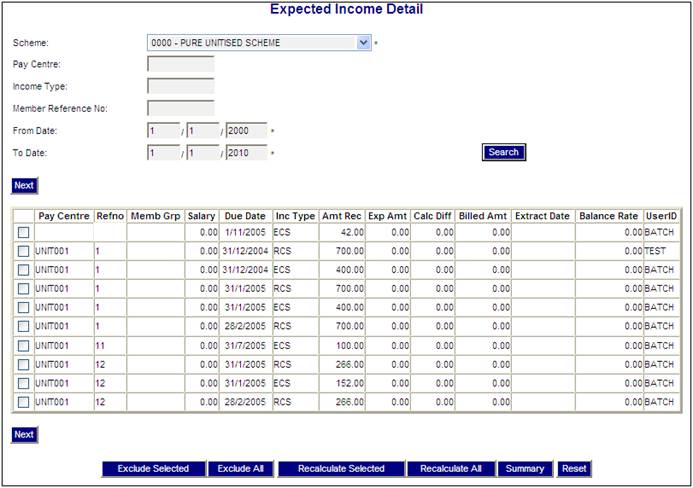This screenshot has height=488, width=693.
Task: Tick the checkbox for the 152.00 amount row
Action: (x=23, y=383)
